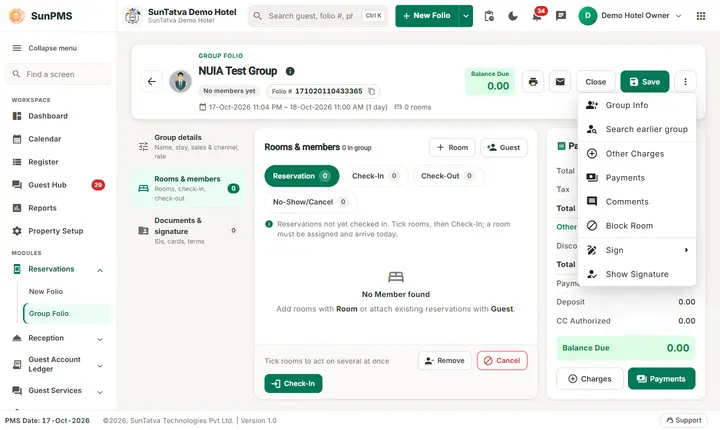Show group info tooltip icon beside group name
720x430 pixels.
pyautogui.click(x=290, y=71)
